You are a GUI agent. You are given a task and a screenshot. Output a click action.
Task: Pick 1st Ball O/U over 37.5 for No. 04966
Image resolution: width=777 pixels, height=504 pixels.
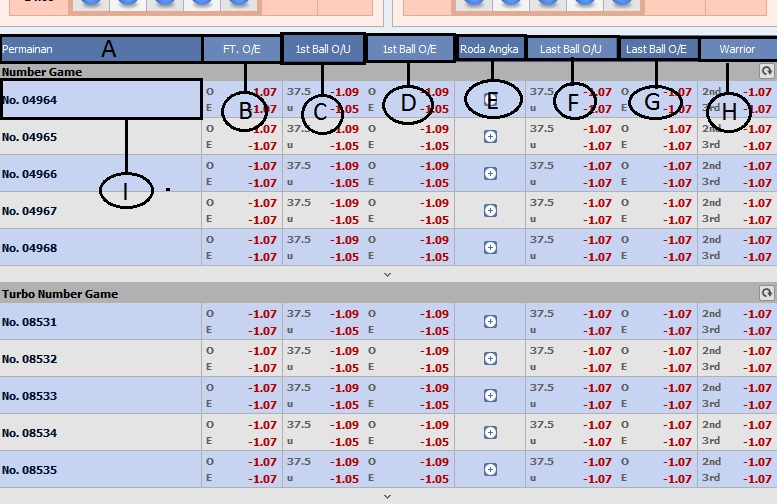pos(343,166)
